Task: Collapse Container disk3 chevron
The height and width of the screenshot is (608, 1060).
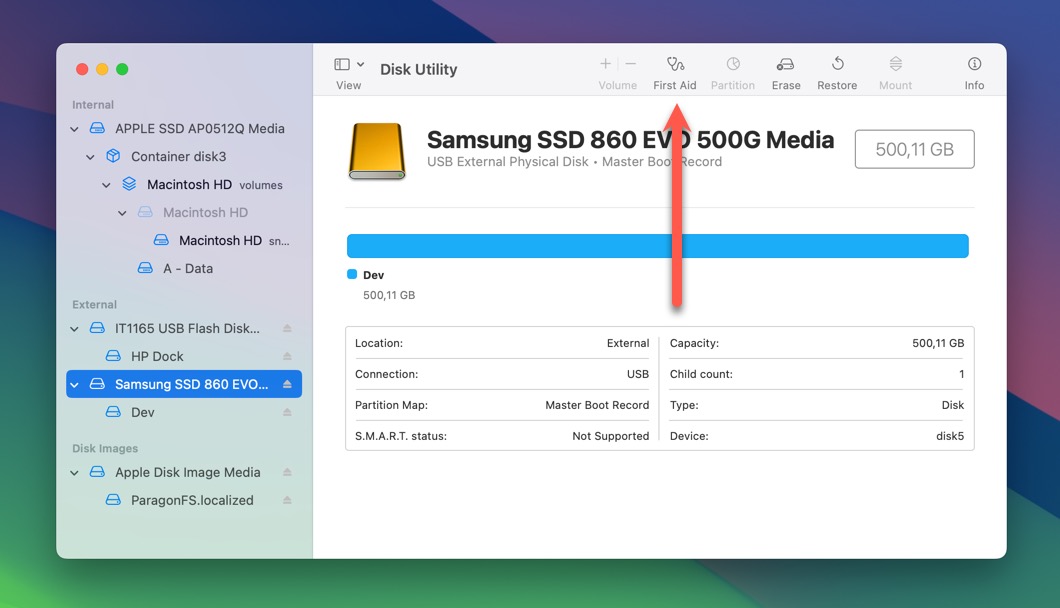Action: [90, 157]
